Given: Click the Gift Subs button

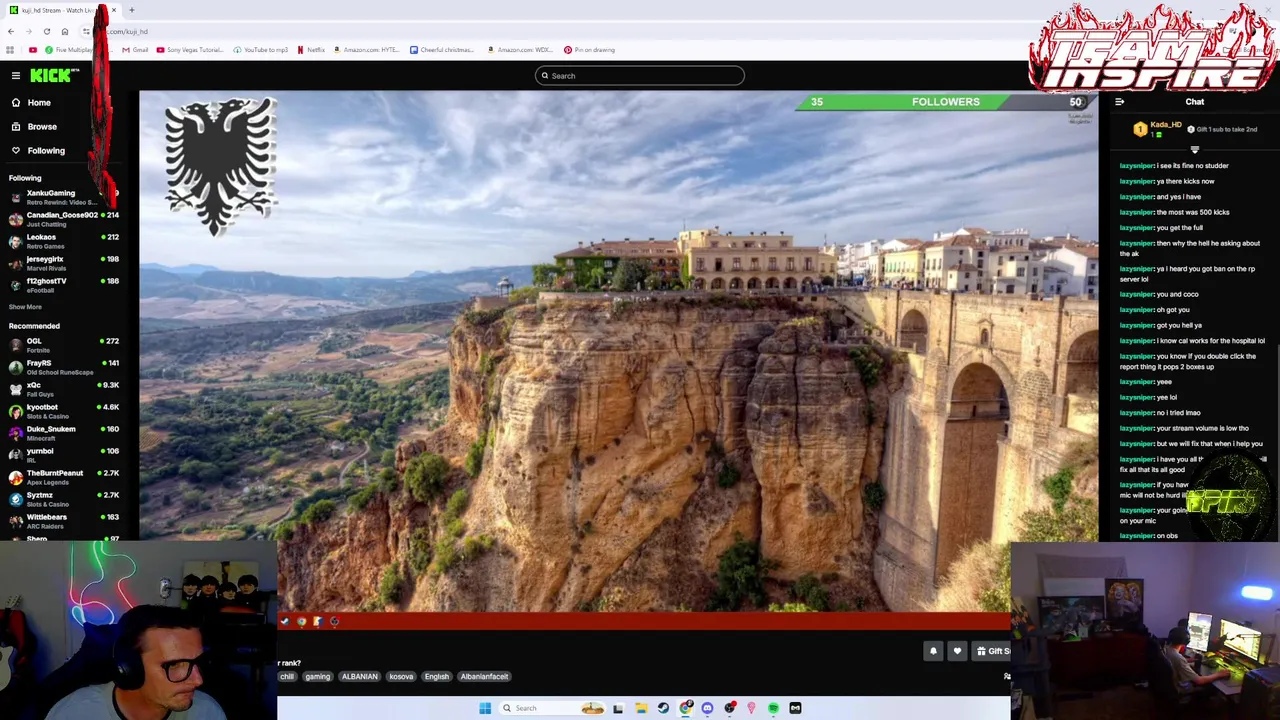Looking at the screenshot, I should (x=993, y=651).
